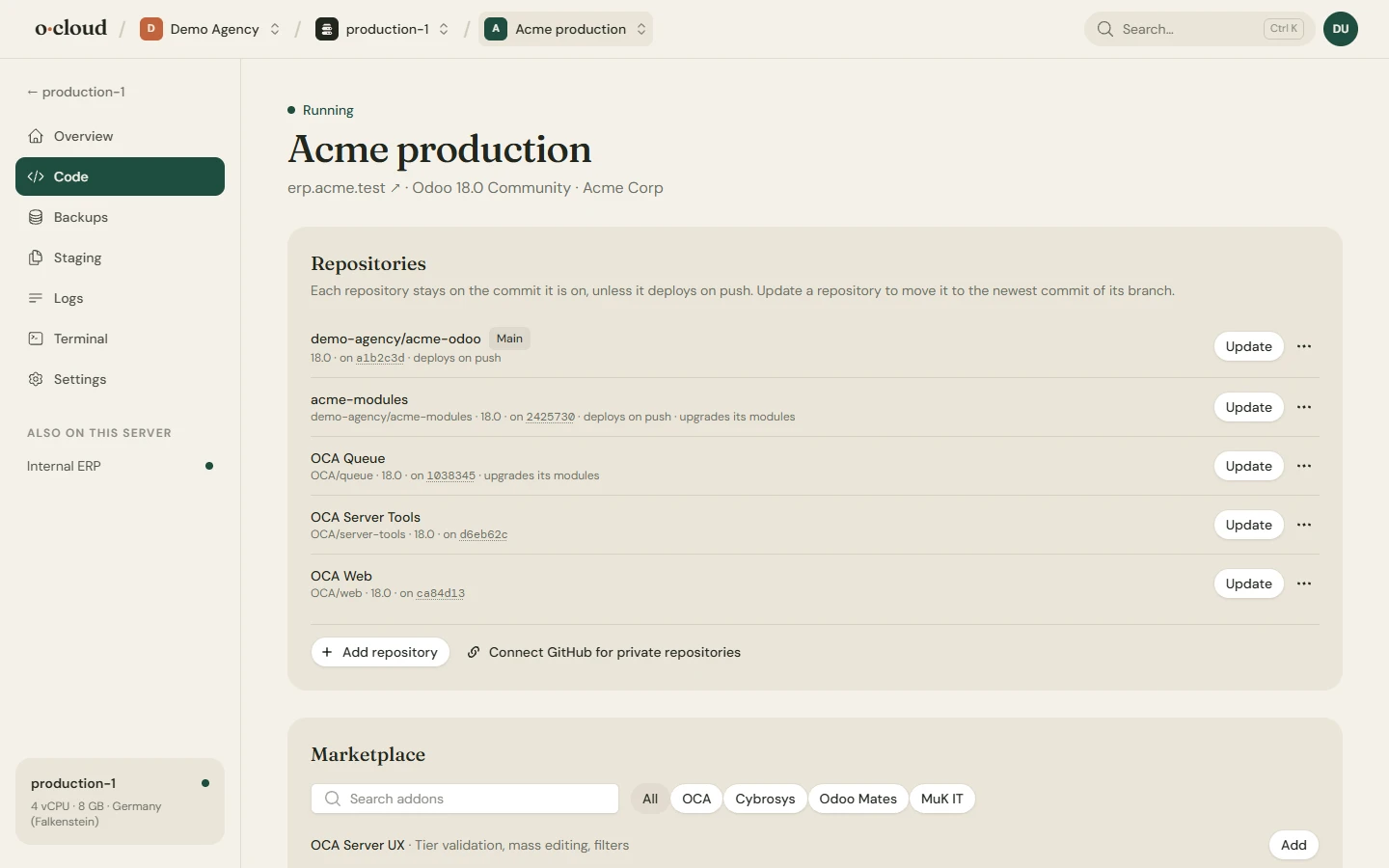Click the Add repository button

pyautogui.click(x=380, y=652)
